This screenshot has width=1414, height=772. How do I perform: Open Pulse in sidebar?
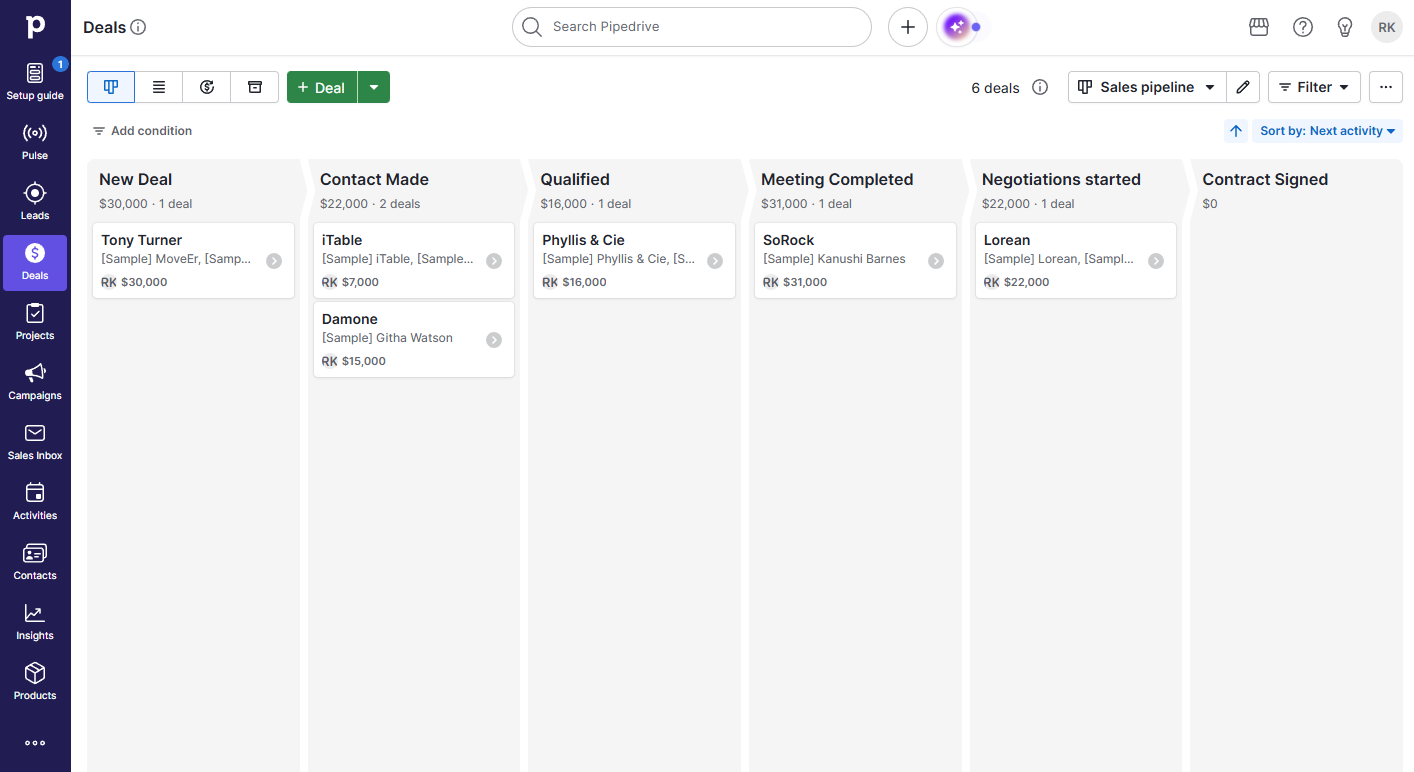pyautogui.click(x=35, y=142)
